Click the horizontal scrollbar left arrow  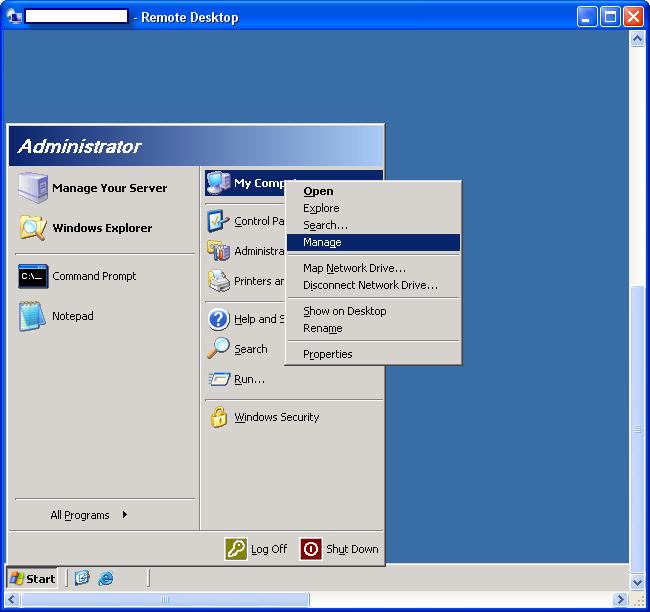[11, 600]
